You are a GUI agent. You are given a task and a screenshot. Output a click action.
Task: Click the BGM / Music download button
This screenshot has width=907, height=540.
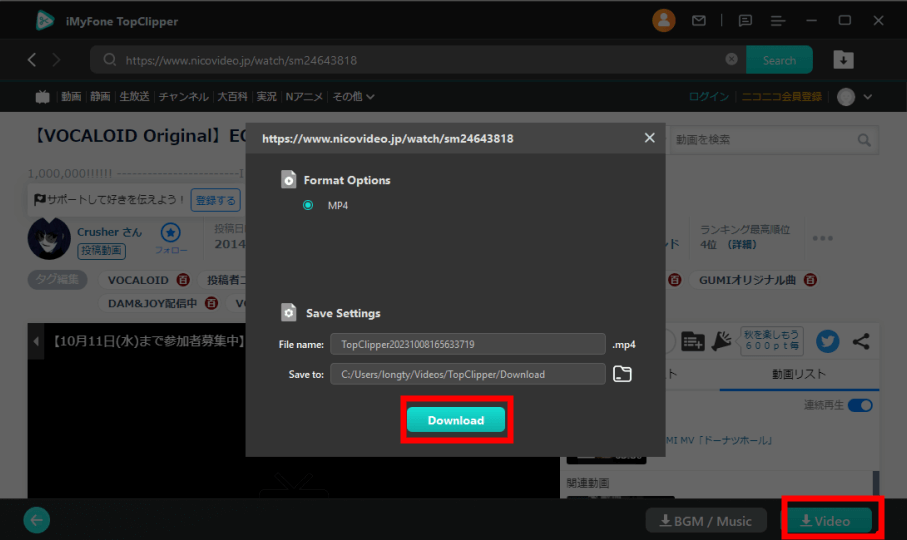click(x=706, y=521)
